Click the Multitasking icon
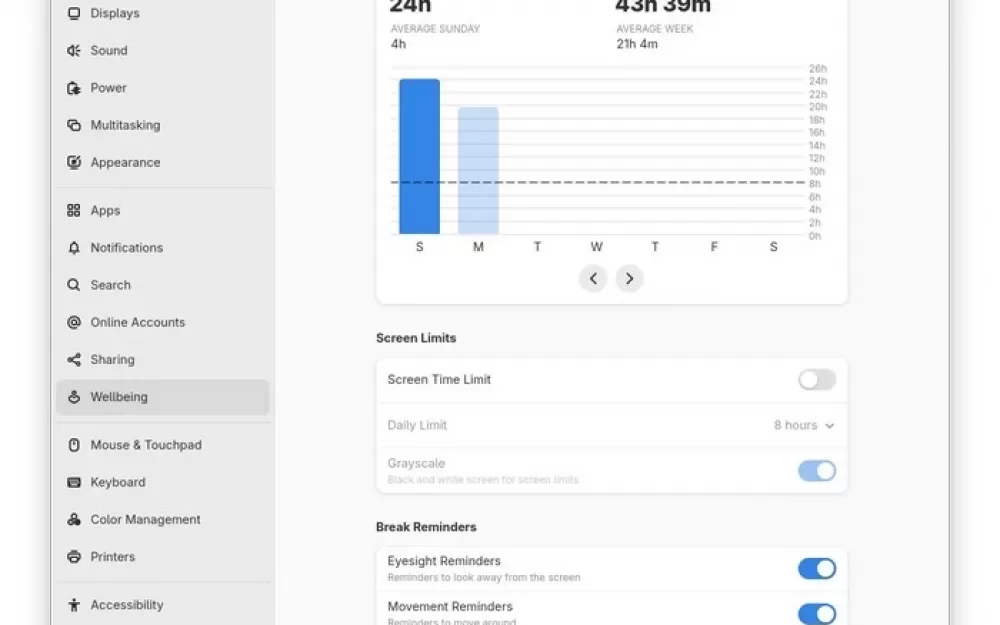This screenshot has height=625, width=1000. [x=73, y=125]
